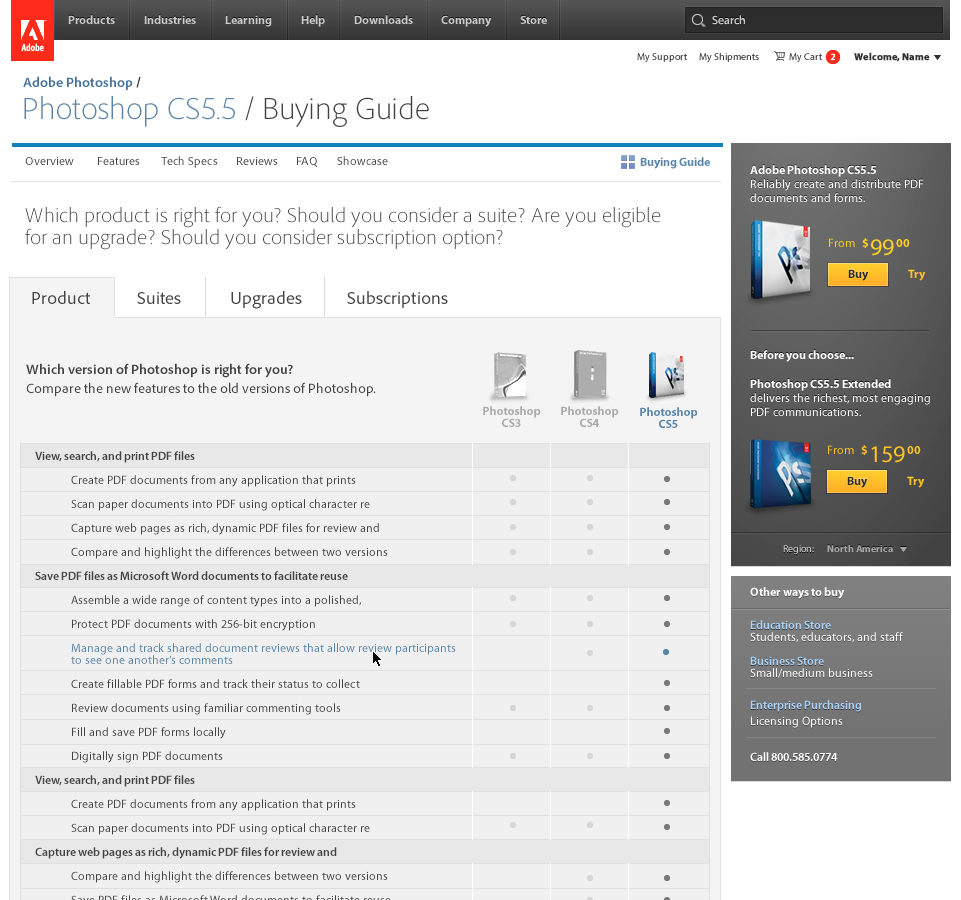Switch to the Upgrades tab

coord(266,298)
